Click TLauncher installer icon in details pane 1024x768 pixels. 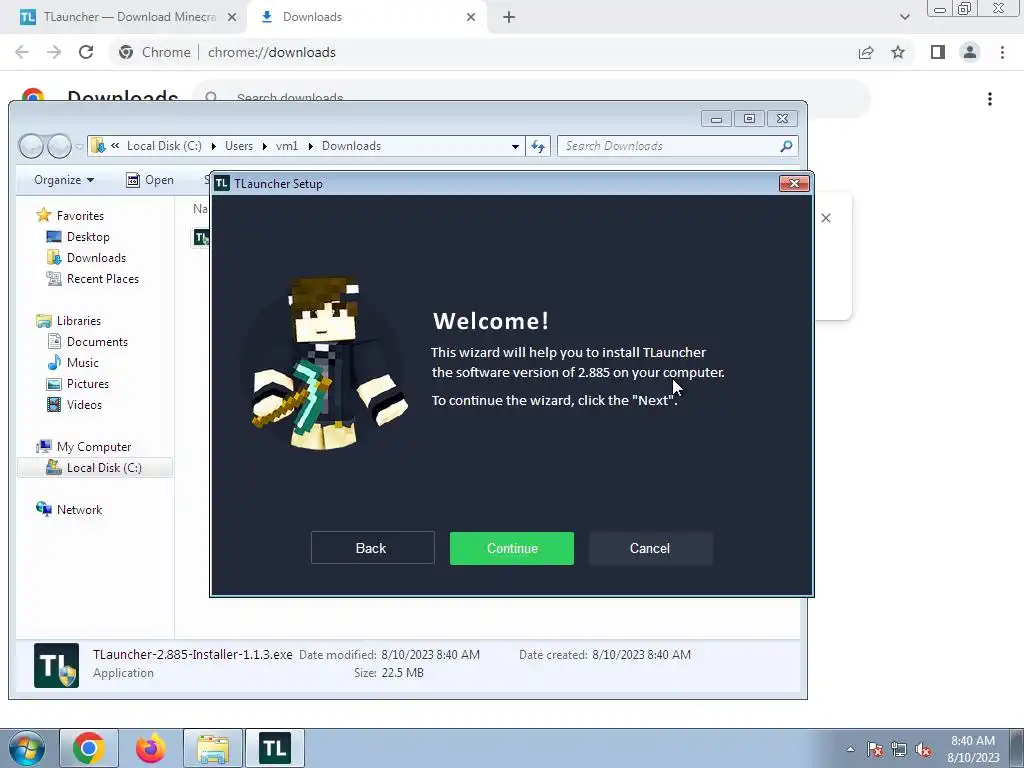[56, 665]
